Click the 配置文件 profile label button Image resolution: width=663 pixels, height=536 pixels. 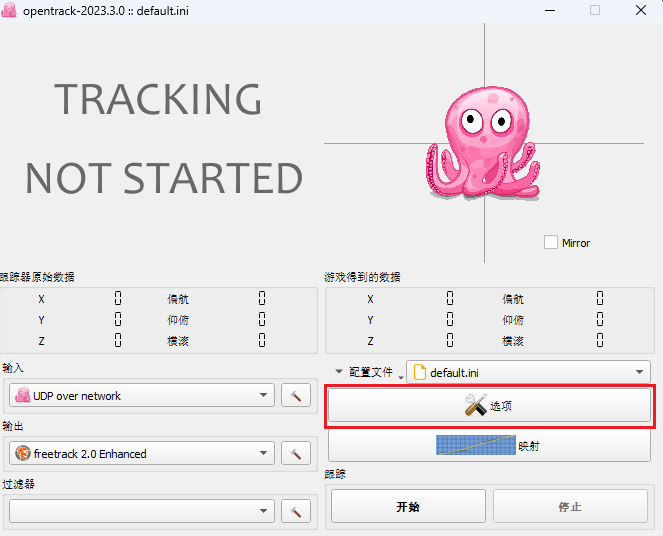click(370, 372)
